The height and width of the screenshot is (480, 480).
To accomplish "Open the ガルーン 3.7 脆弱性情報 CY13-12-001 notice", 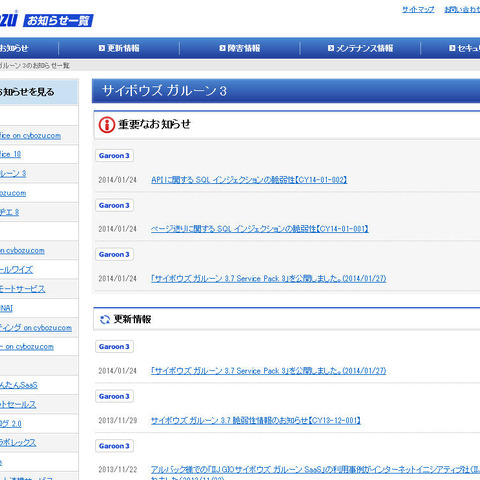I will [256, 420].
